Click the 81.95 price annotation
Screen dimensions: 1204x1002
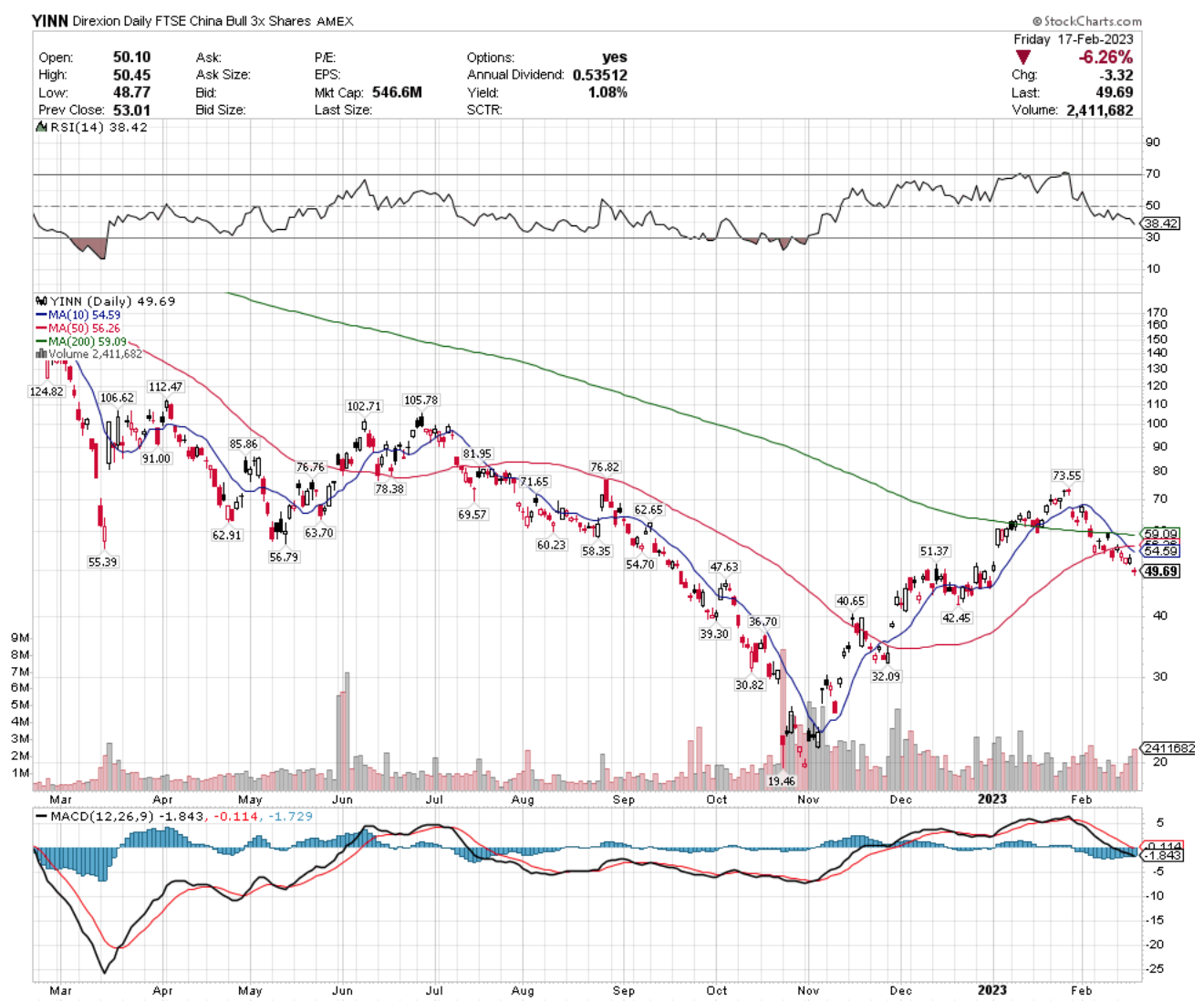477,454
